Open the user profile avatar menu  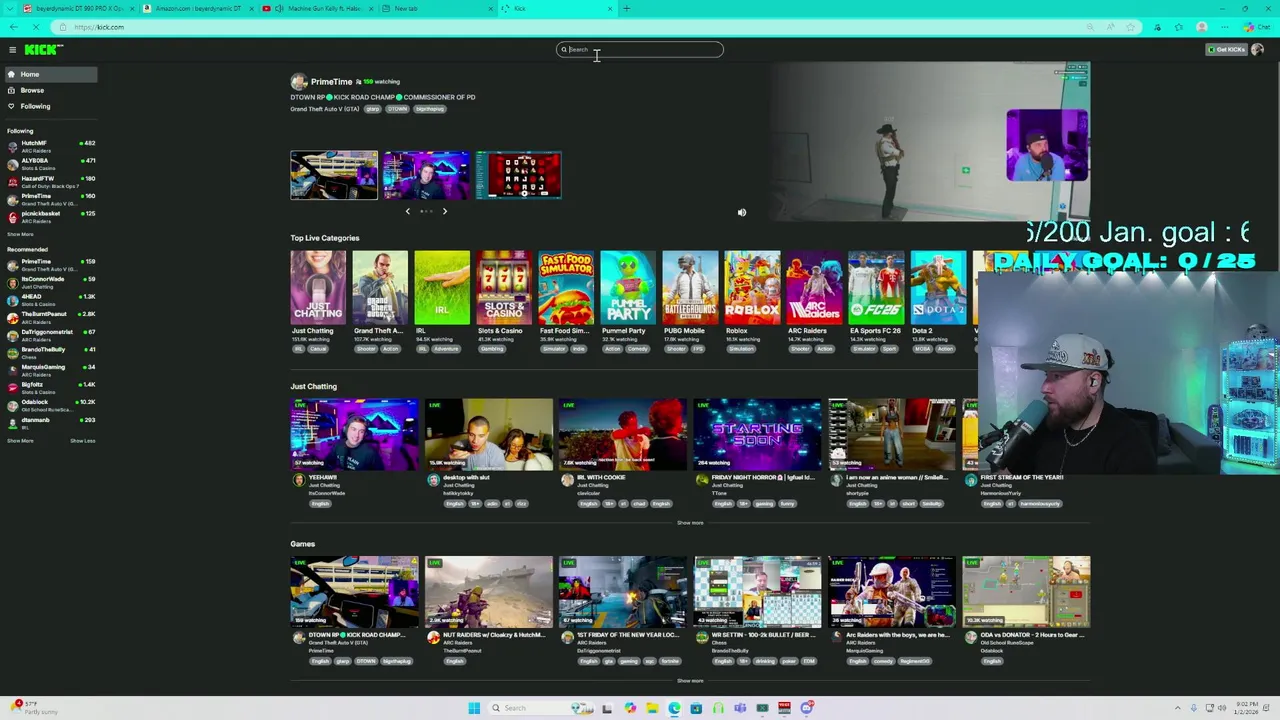[1258, 49]
